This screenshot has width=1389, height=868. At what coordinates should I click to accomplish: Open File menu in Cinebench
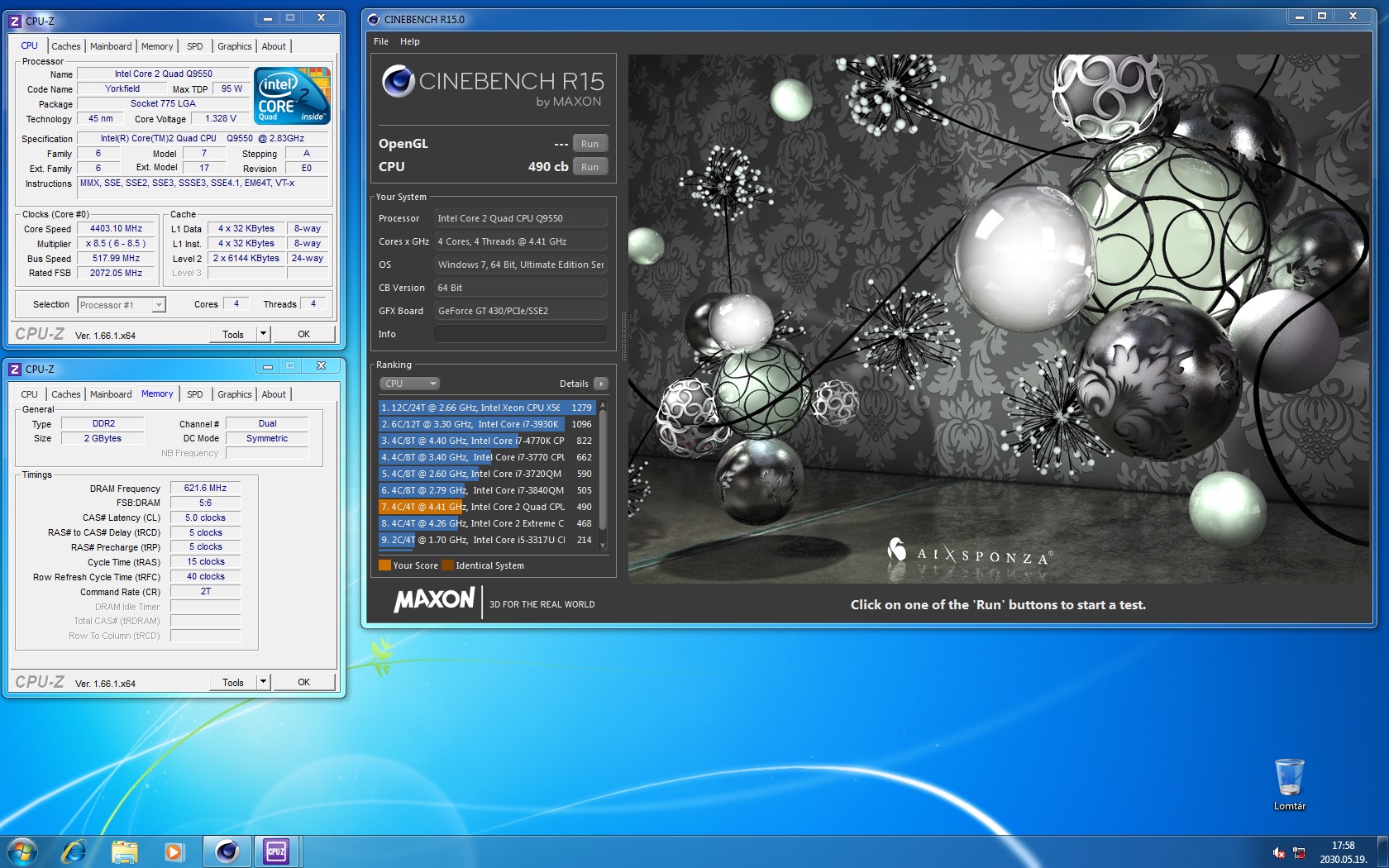click(381, 41)
